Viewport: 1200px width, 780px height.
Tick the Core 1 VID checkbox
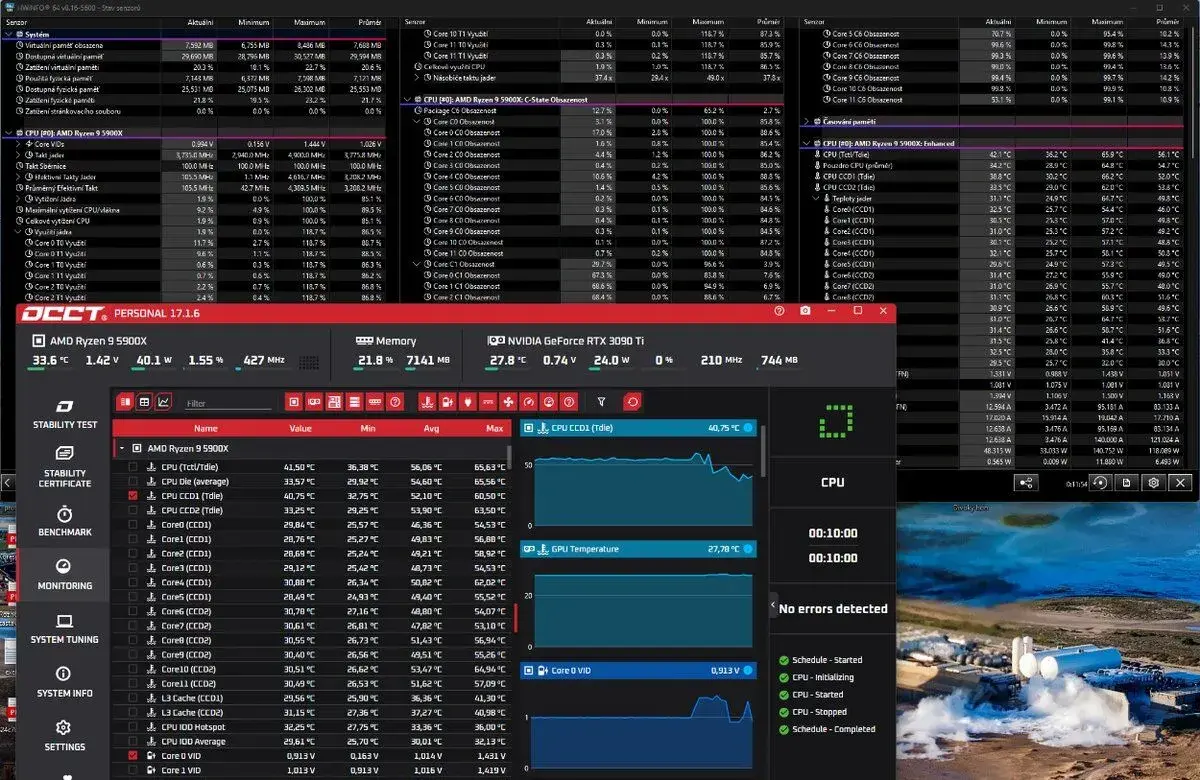click(133, 770)
